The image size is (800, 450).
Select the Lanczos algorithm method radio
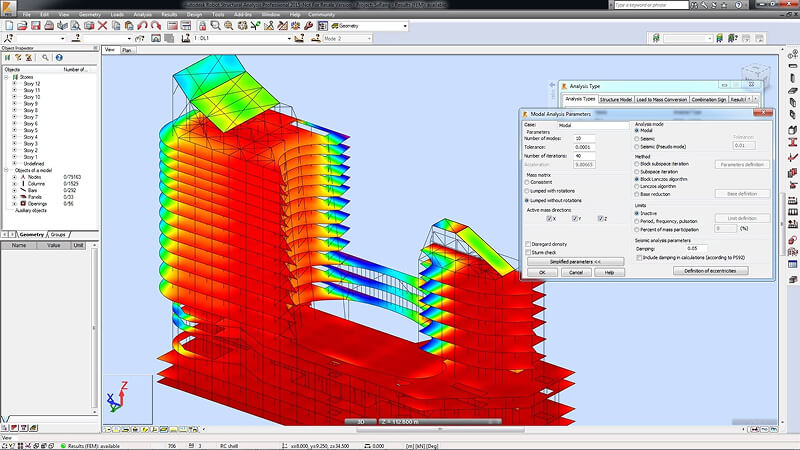[x=637, y=187]
